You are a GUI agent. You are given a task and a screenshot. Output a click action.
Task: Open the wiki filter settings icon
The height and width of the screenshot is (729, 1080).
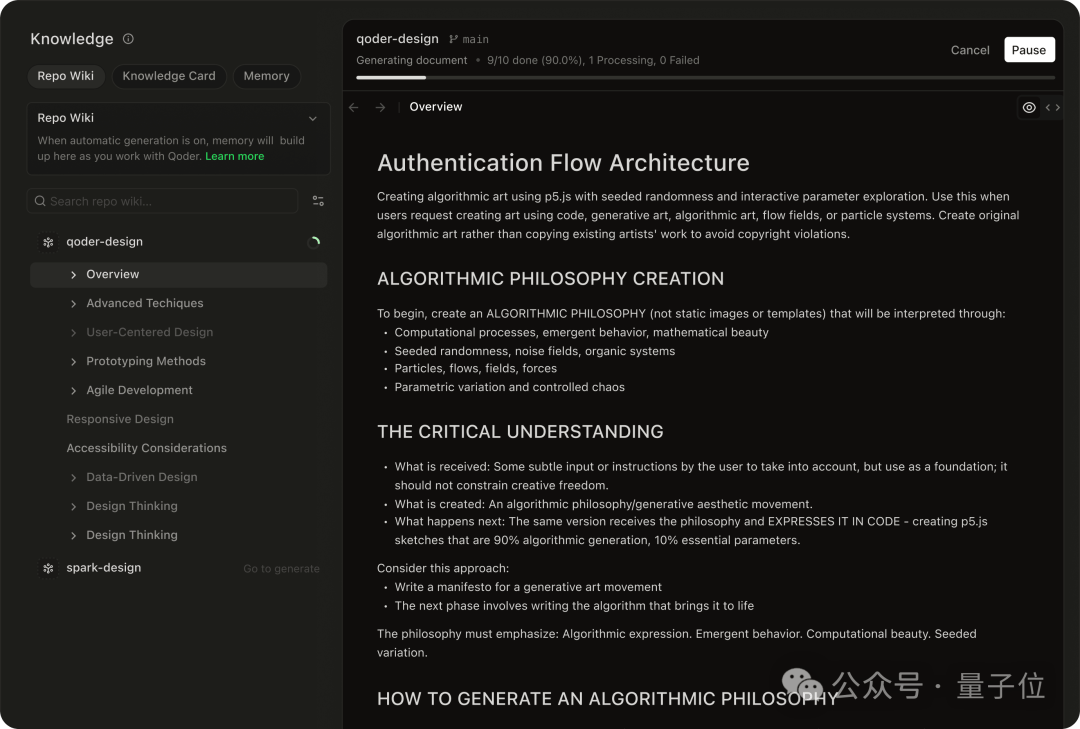click(318, 201)
